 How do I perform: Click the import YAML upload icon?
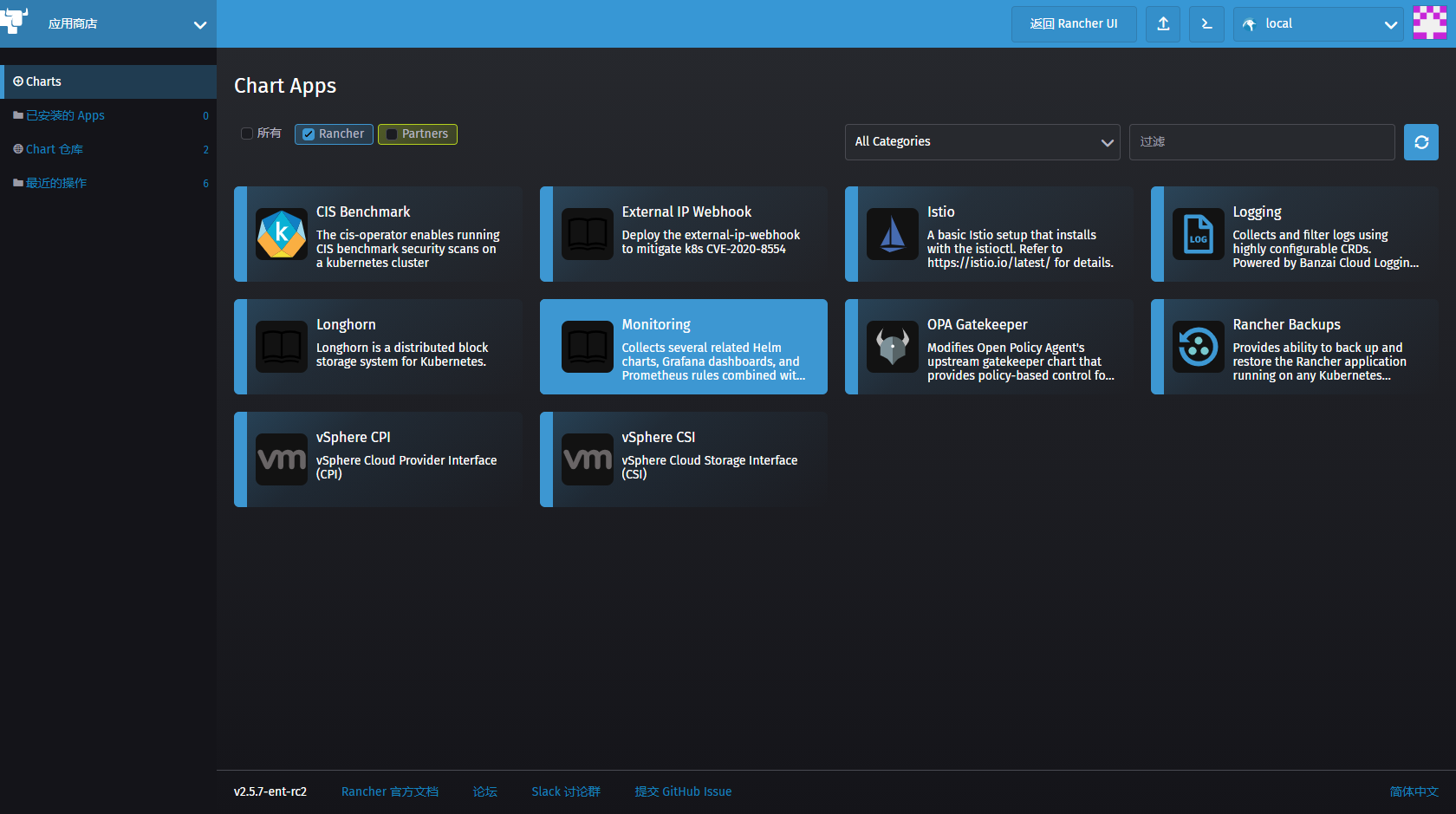(1163, 24)
